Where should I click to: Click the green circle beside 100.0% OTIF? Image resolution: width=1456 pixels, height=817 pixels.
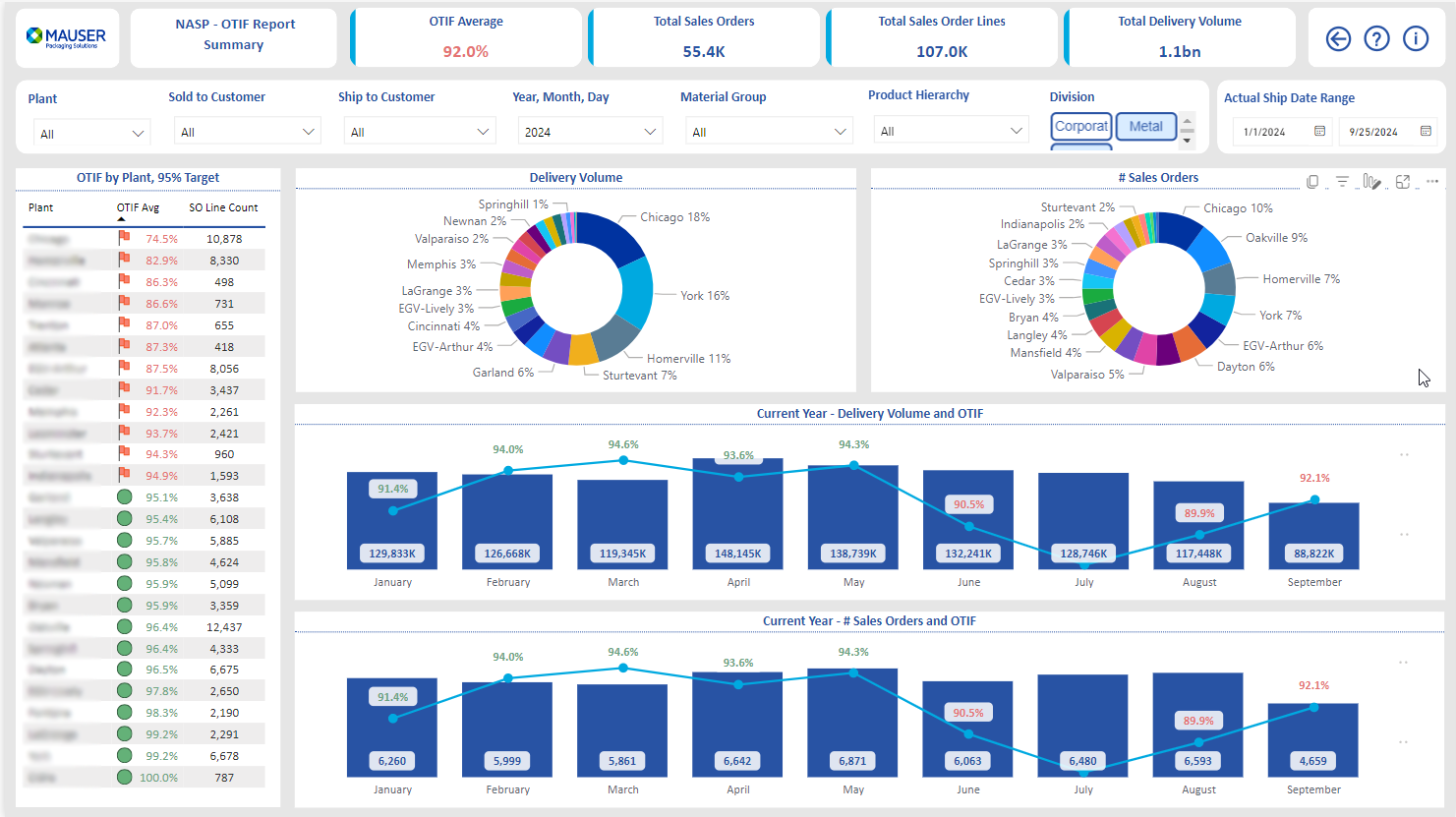pos(124,777)
